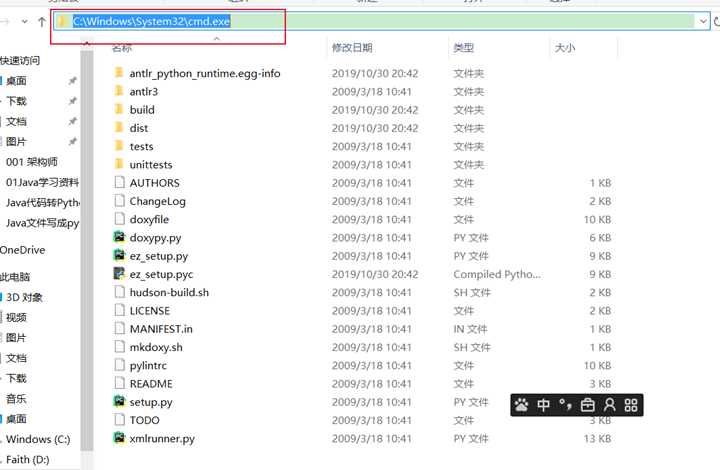Open 此电脑 in the navigation pane
The width and height of the screenshot is (720, 470).
click(x=15, y=277)
